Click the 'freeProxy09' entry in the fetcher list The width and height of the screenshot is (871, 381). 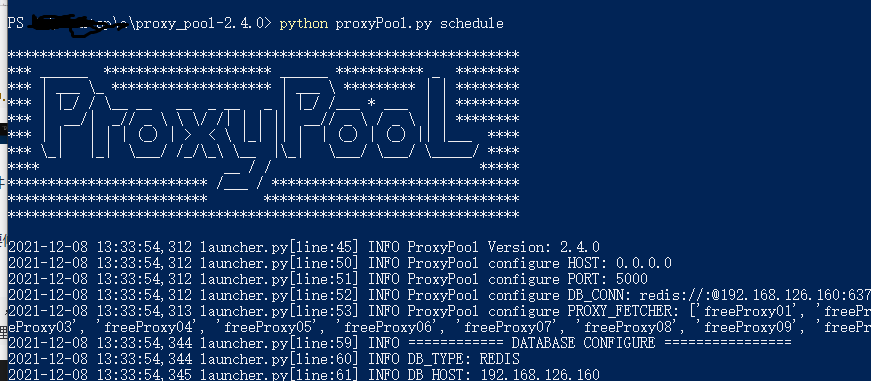point(748,327)
